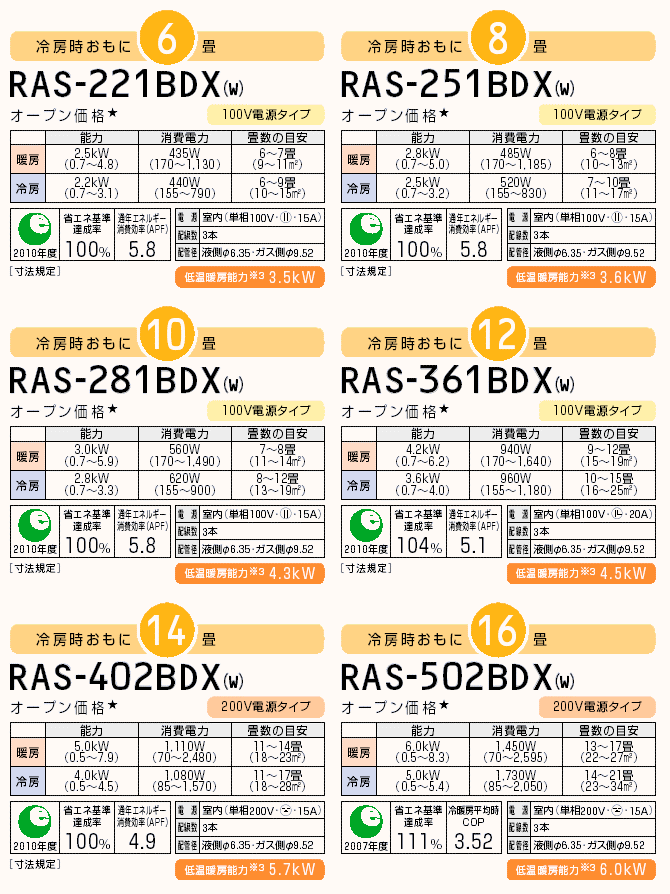
Task: Select the 200V電源タイプ label for RAS-502BDX
Action: coord(598,707)
